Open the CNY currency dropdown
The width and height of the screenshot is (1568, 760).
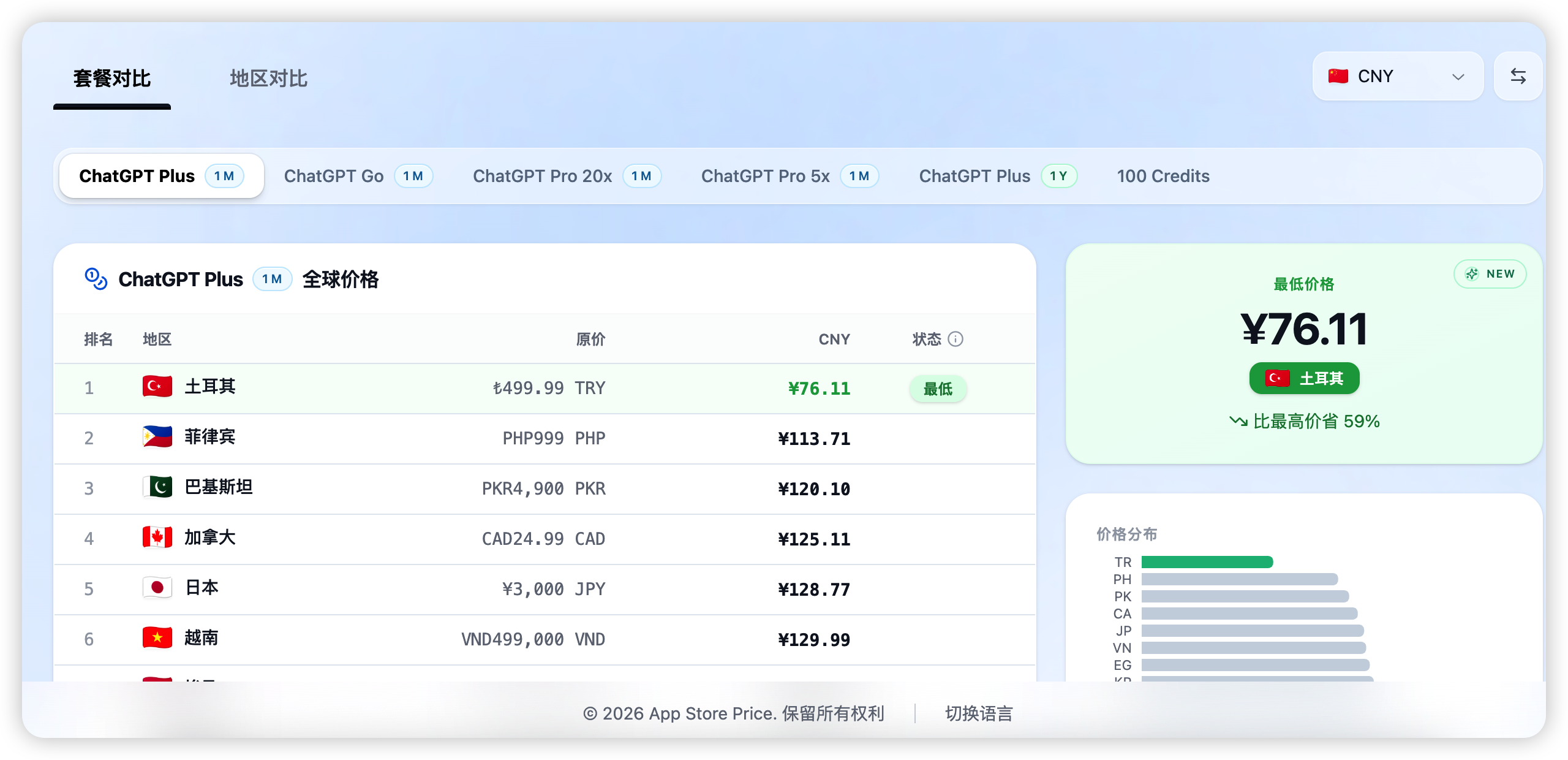click(x=1397, y=77)
